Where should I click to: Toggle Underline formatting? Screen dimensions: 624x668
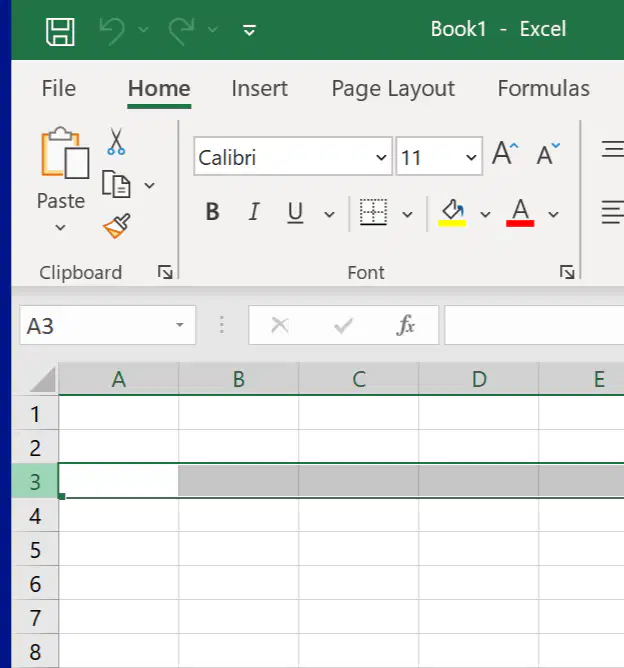(295, 213)
